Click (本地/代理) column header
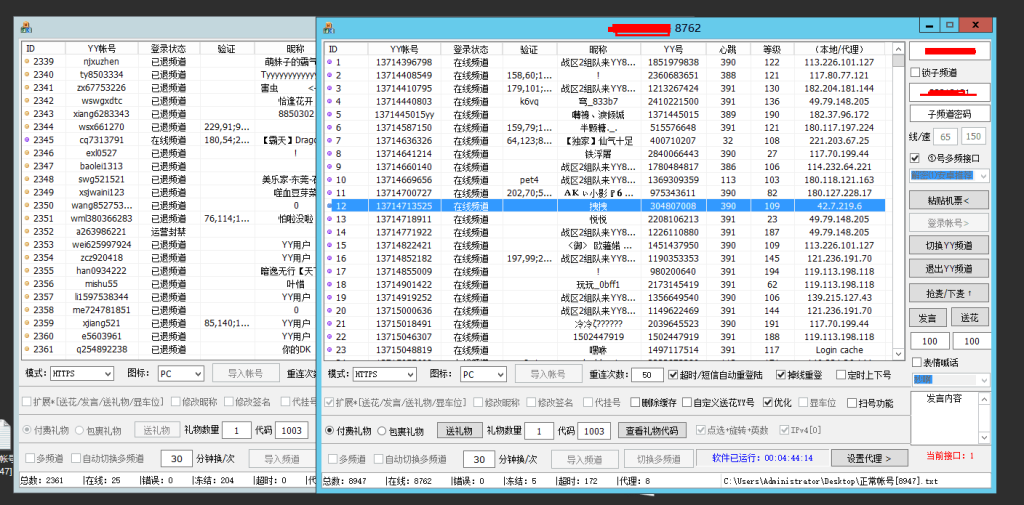The height and width of the screenshot is (505, 1024). [839, 49]
